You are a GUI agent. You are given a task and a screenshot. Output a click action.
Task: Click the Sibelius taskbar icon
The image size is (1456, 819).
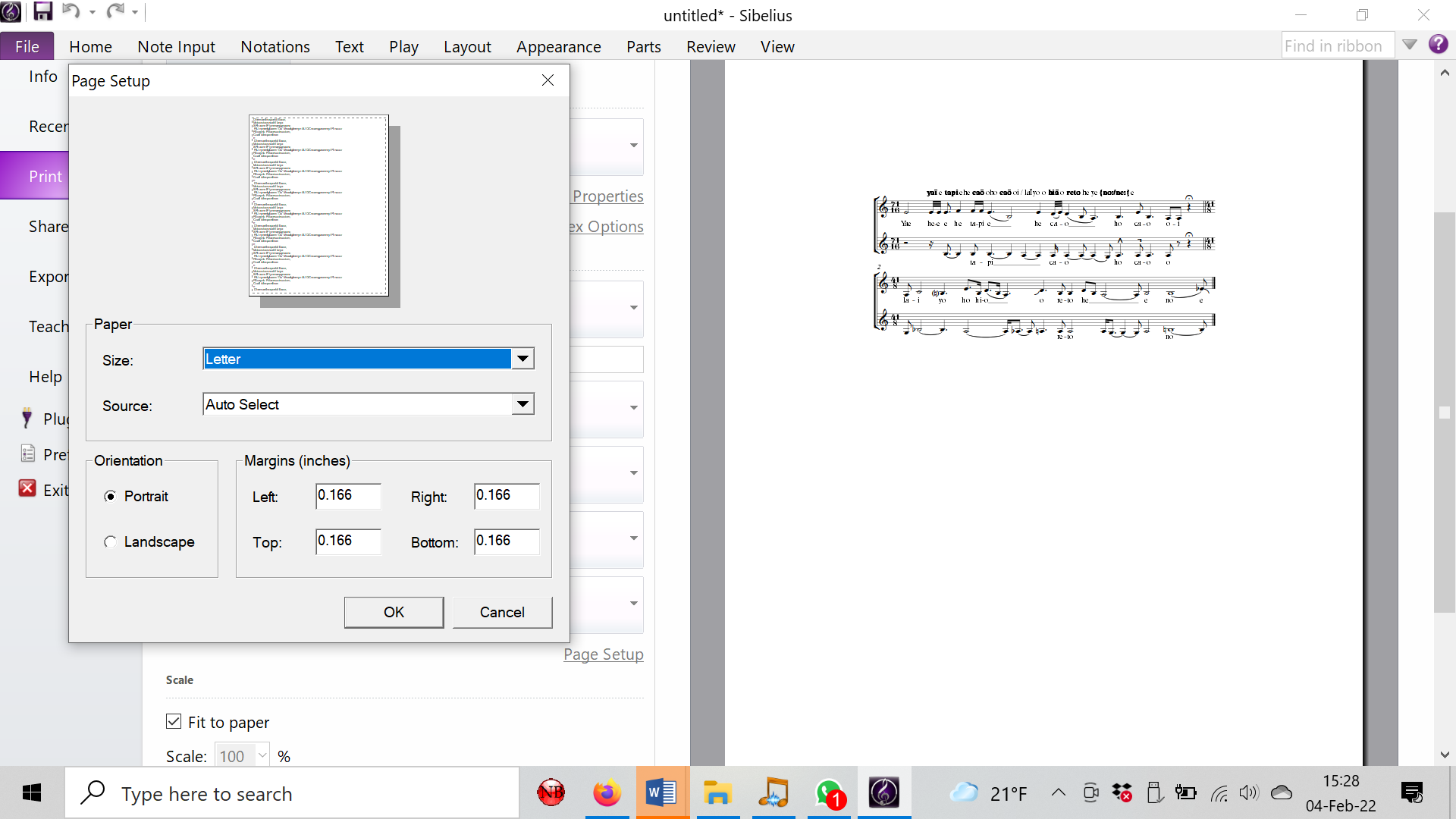pyautogui.click(x=884, y=793)
